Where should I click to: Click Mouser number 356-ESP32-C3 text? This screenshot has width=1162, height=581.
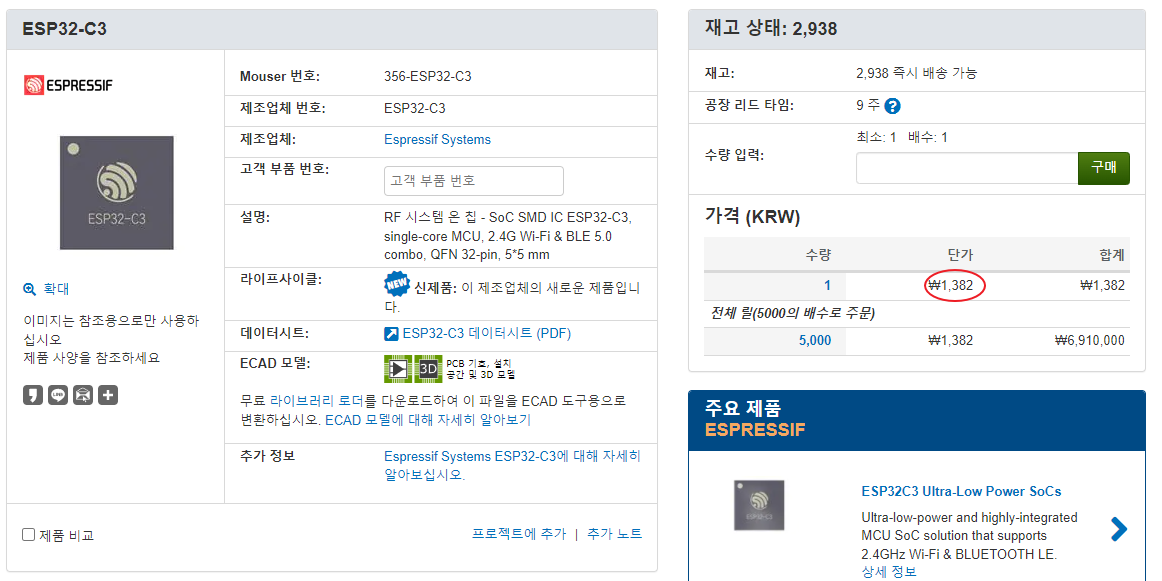428,77
